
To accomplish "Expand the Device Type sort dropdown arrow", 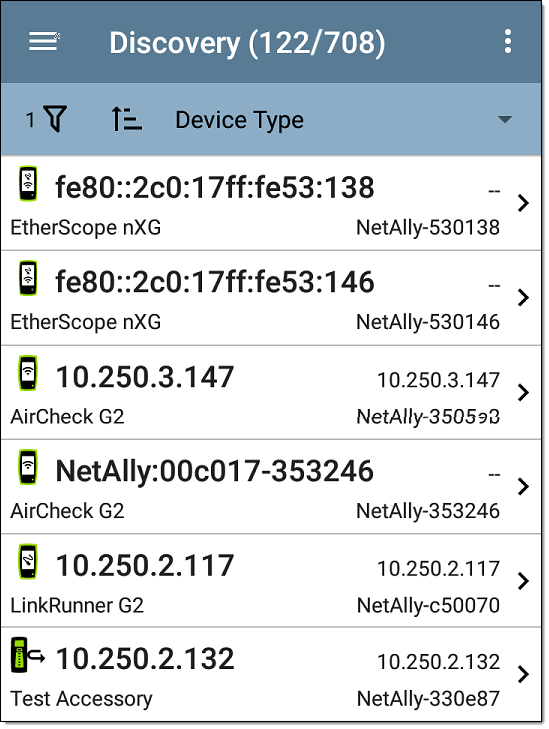I will point(504,119).
